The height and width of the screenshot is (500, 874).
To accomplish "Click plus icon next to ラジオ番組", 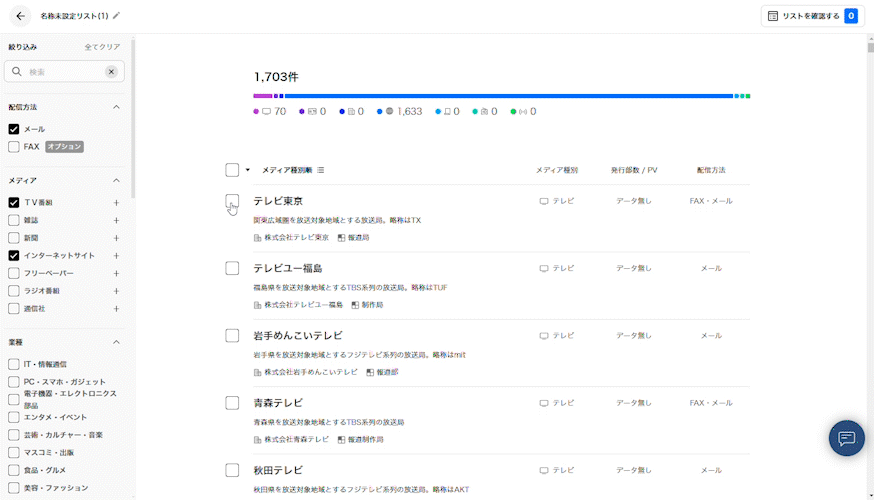I will coord(116,291).
